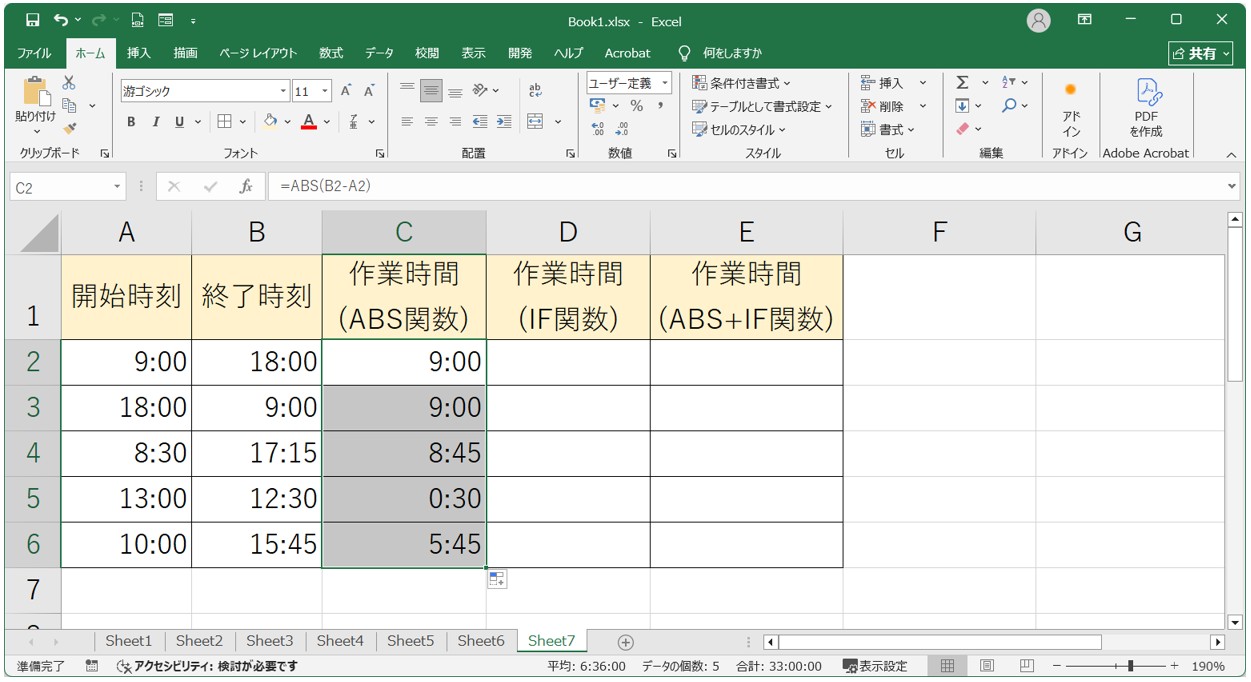The width and height of the screenshot is (1251, 682).
Task: Click the fill color bucket icon
Action: [x=270, y=122]
